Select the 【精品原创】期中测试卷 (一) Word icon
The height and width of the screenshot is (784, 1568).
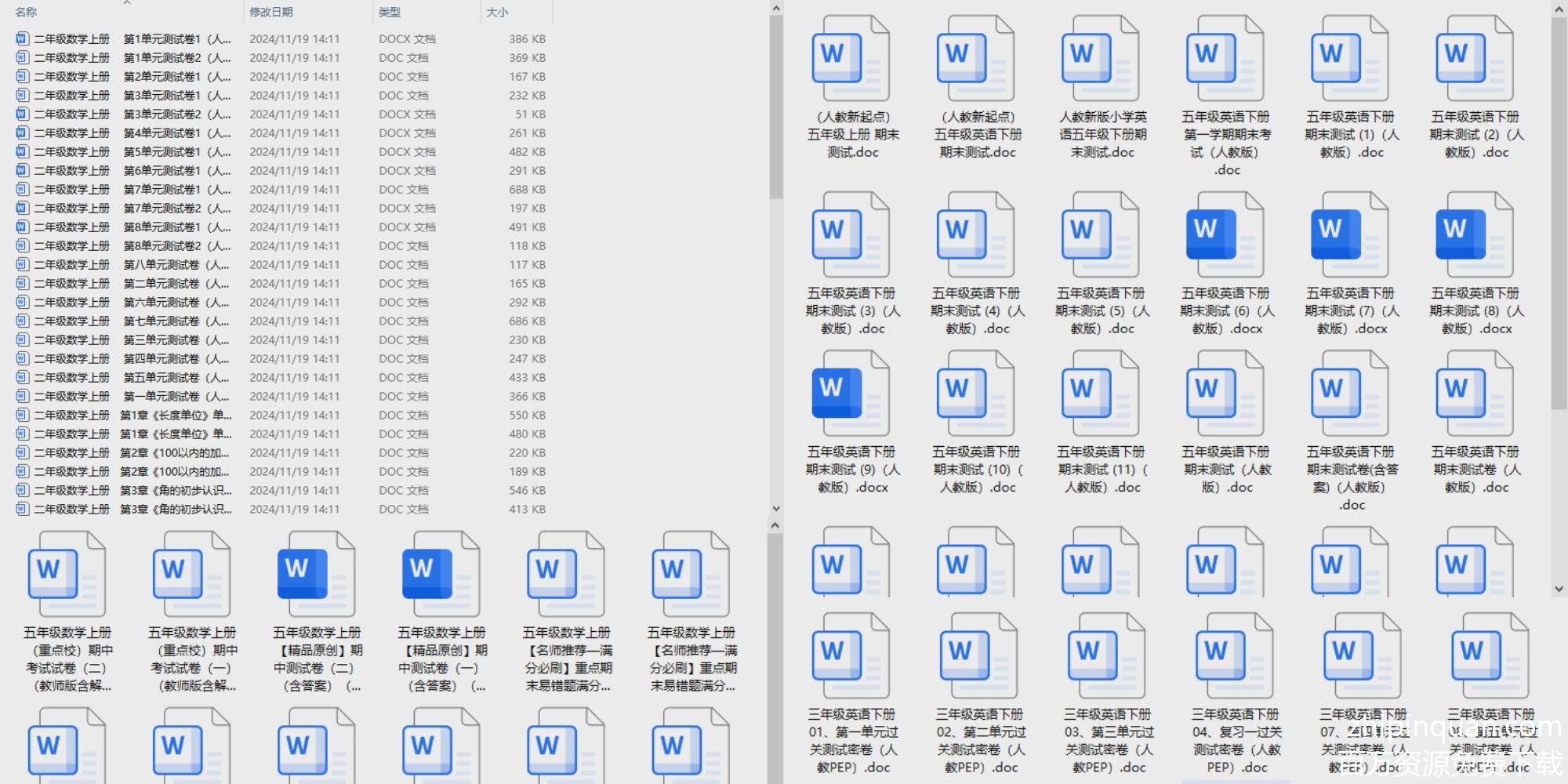(441, 575)
